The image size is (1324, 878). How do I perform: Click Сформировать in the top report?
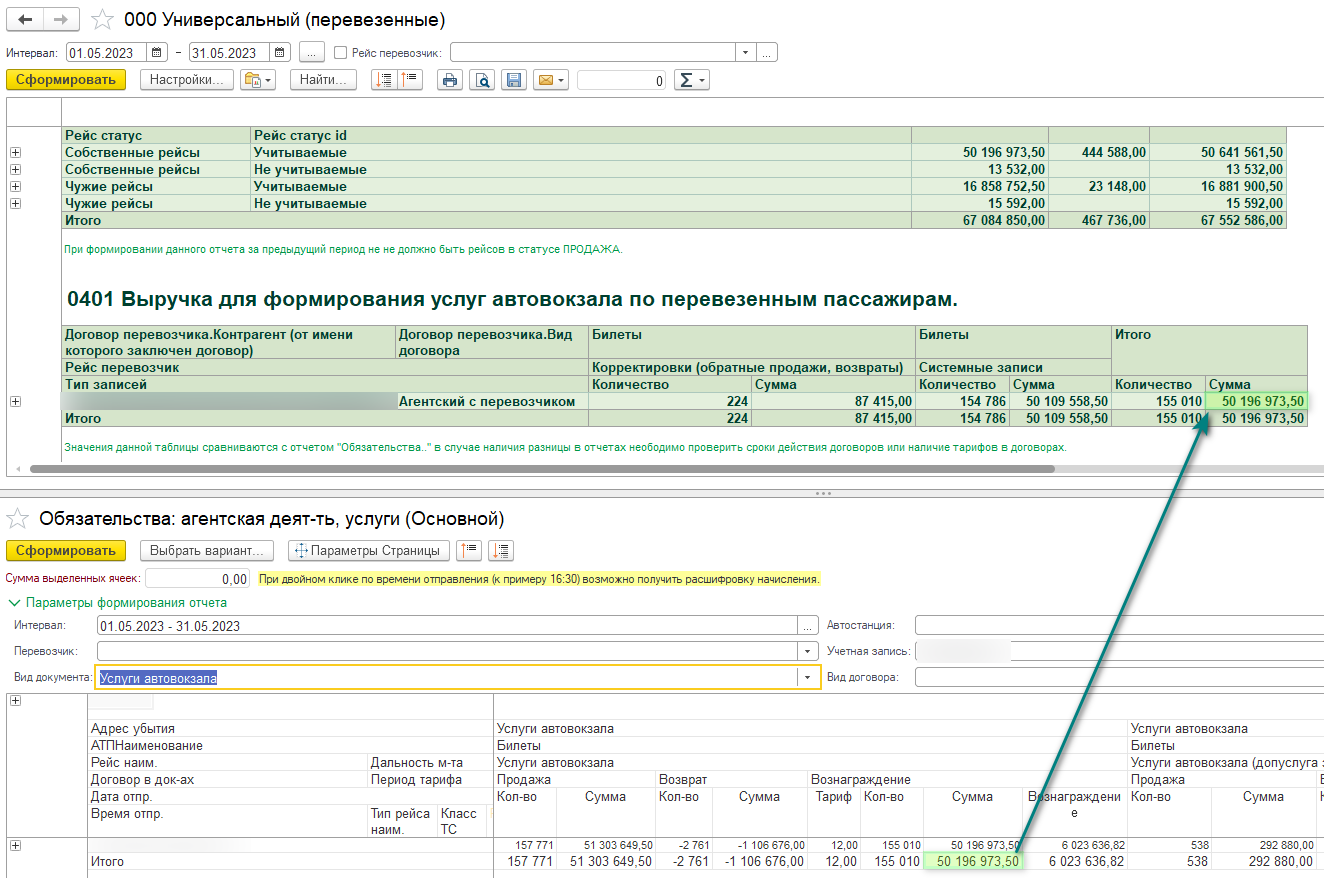(66, 80)
